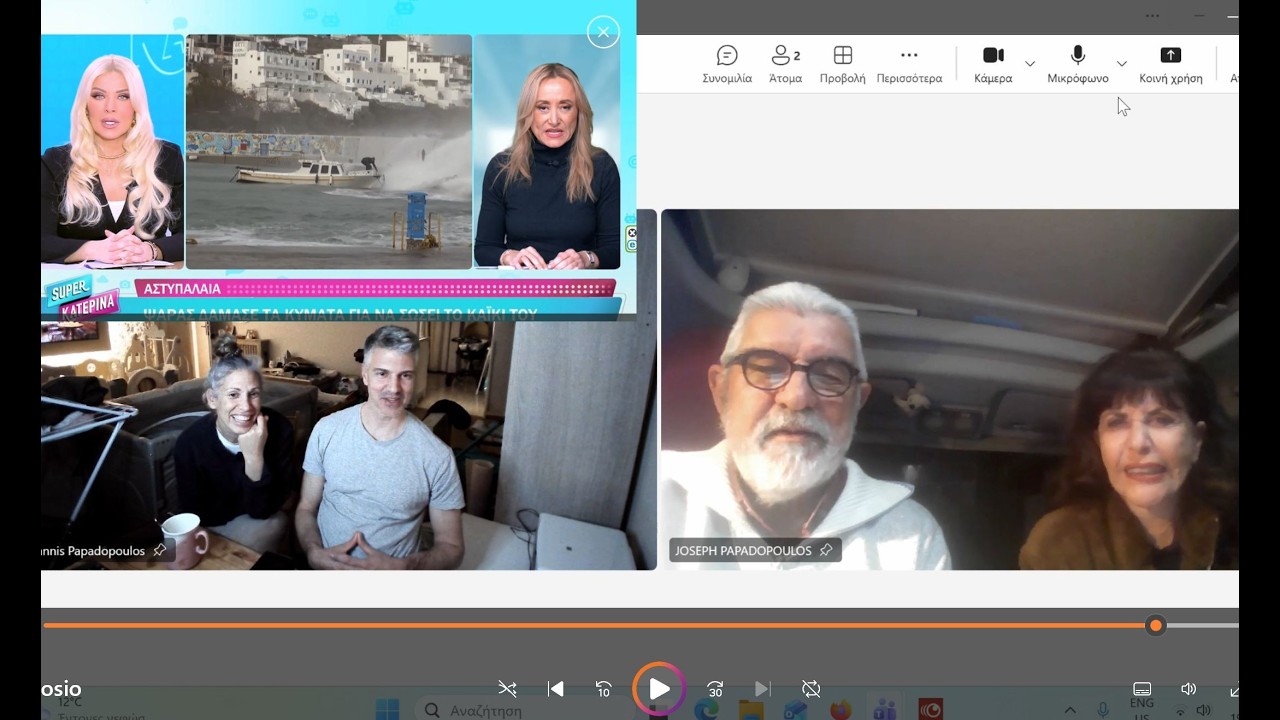Skip forward 30 seconds
This screenshot has width=1280, height=720.
pos(715,689)
